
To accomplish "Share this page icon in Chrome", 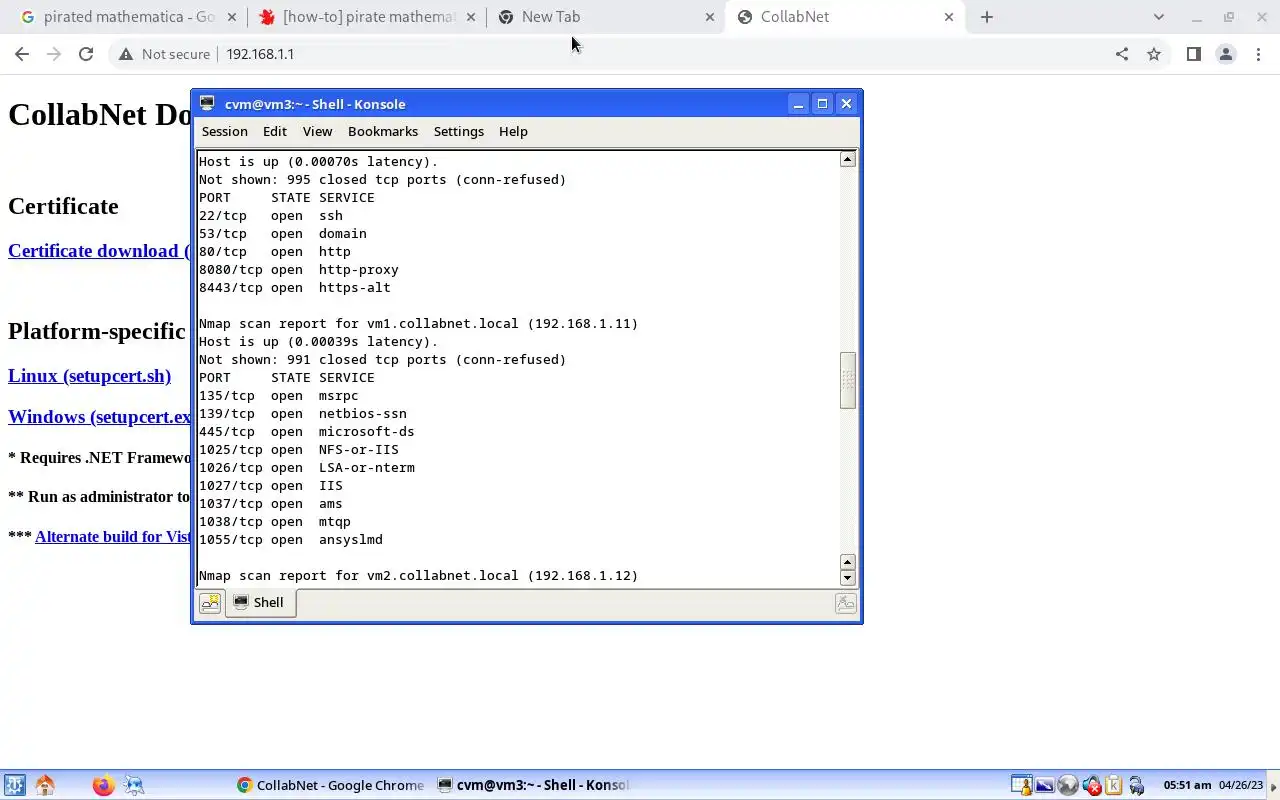I will [x=1122, y=54].
